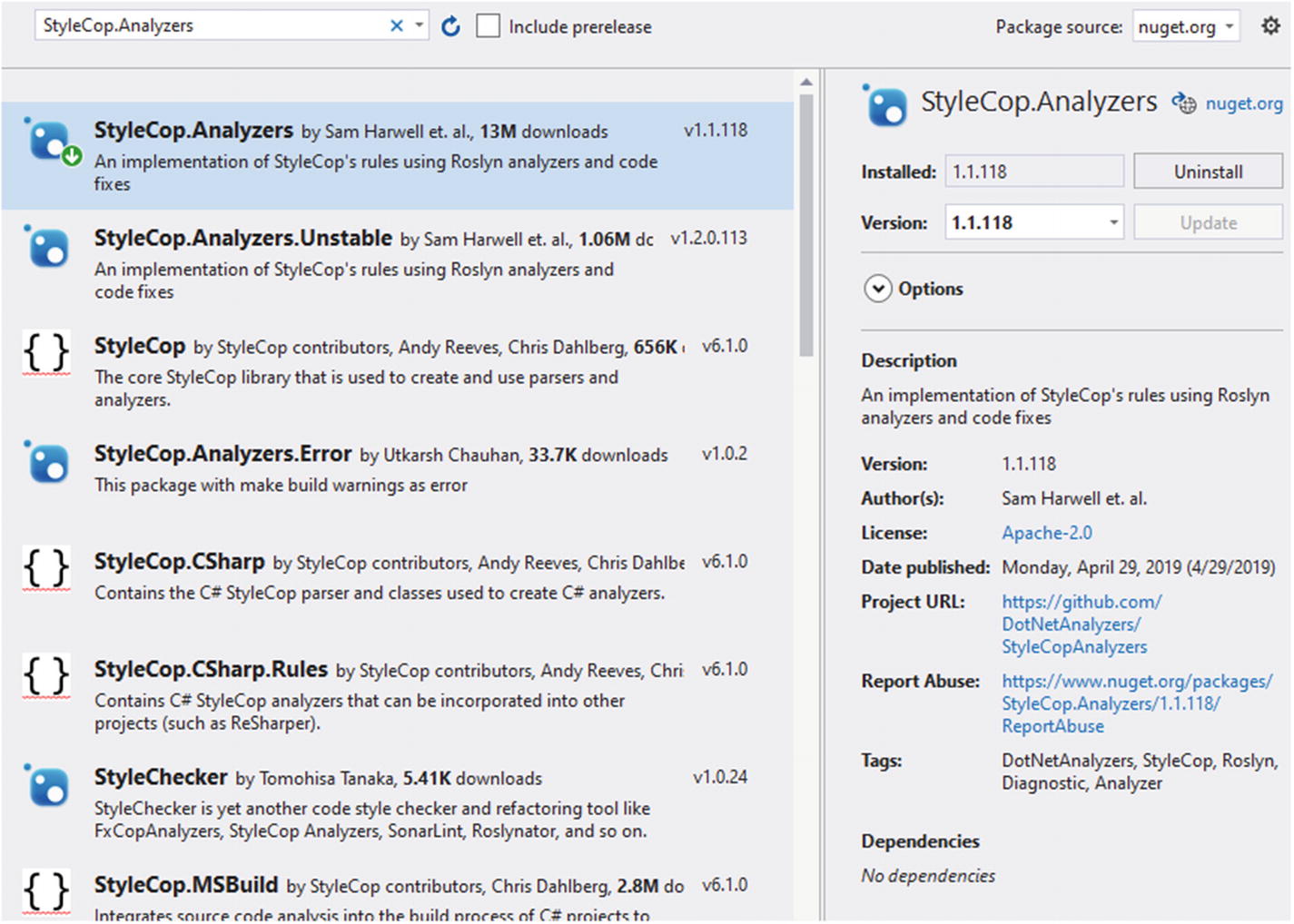The height and width of the screenshot is (924, 1294).
Task: Click the package list scrollbar up arrow
Action: (x=806, y=83)
